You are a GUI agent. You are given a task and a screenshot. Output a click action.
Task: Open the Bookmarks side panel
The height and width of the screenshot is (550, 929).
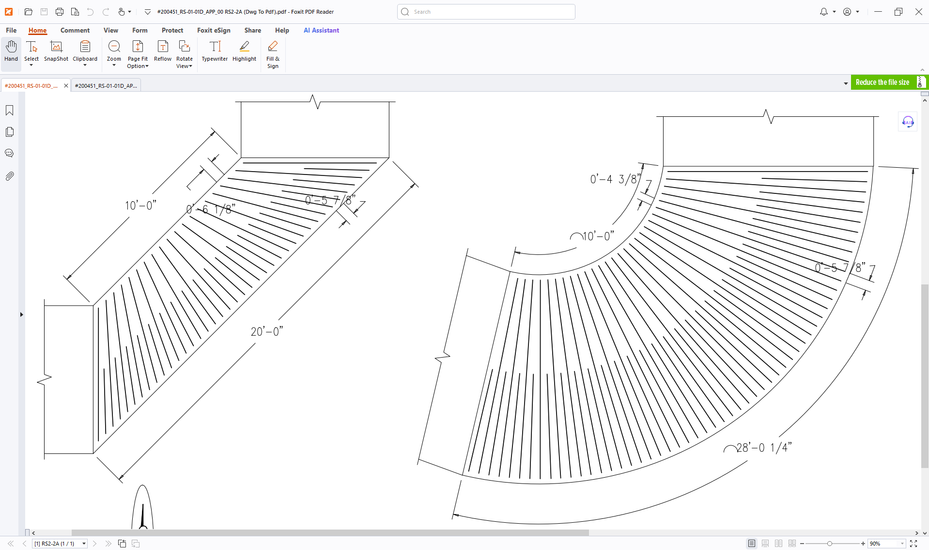tap(9, 110)
